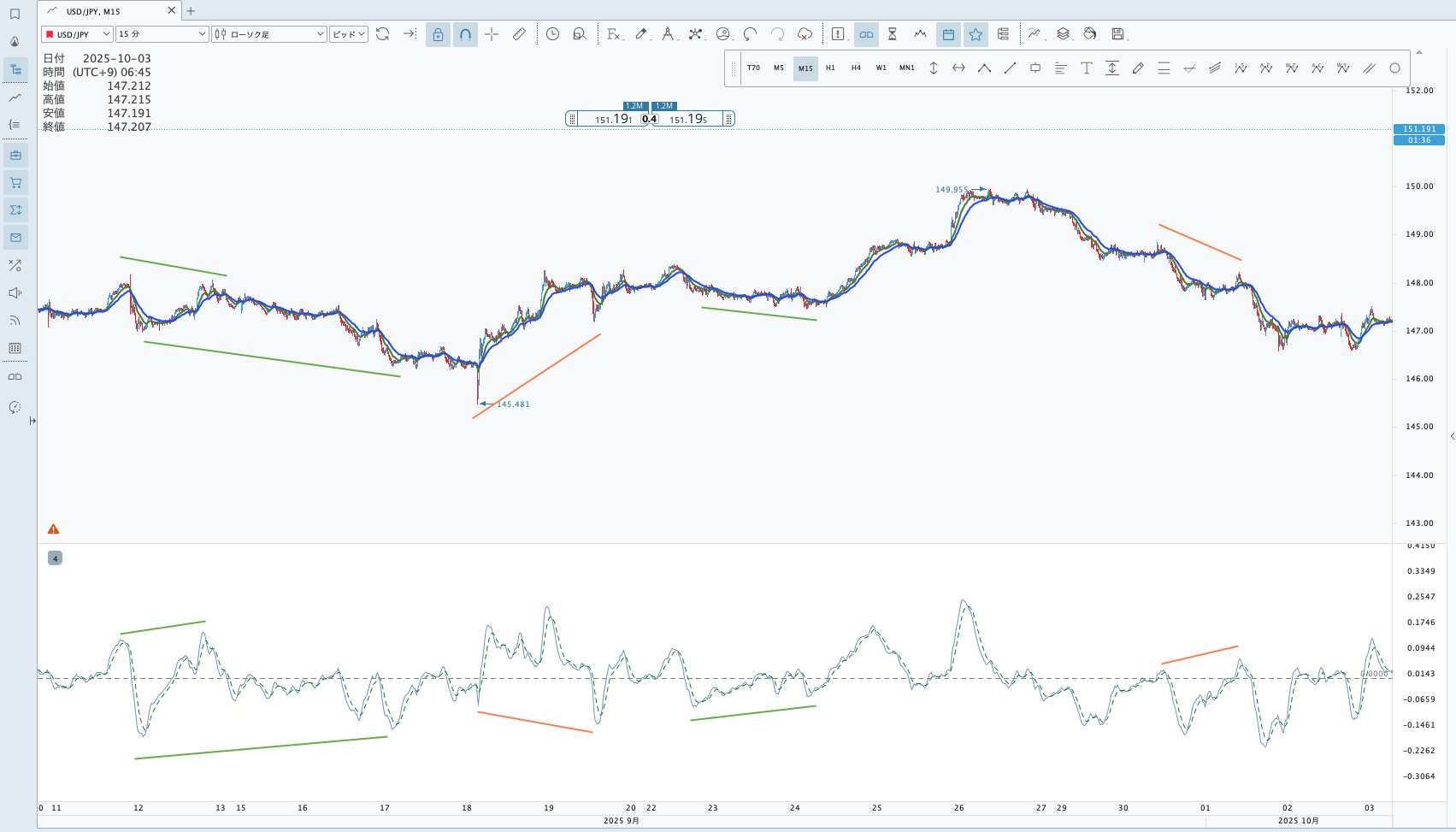Click the crosshair cursor tool
1456x832 pixels.
492,34
